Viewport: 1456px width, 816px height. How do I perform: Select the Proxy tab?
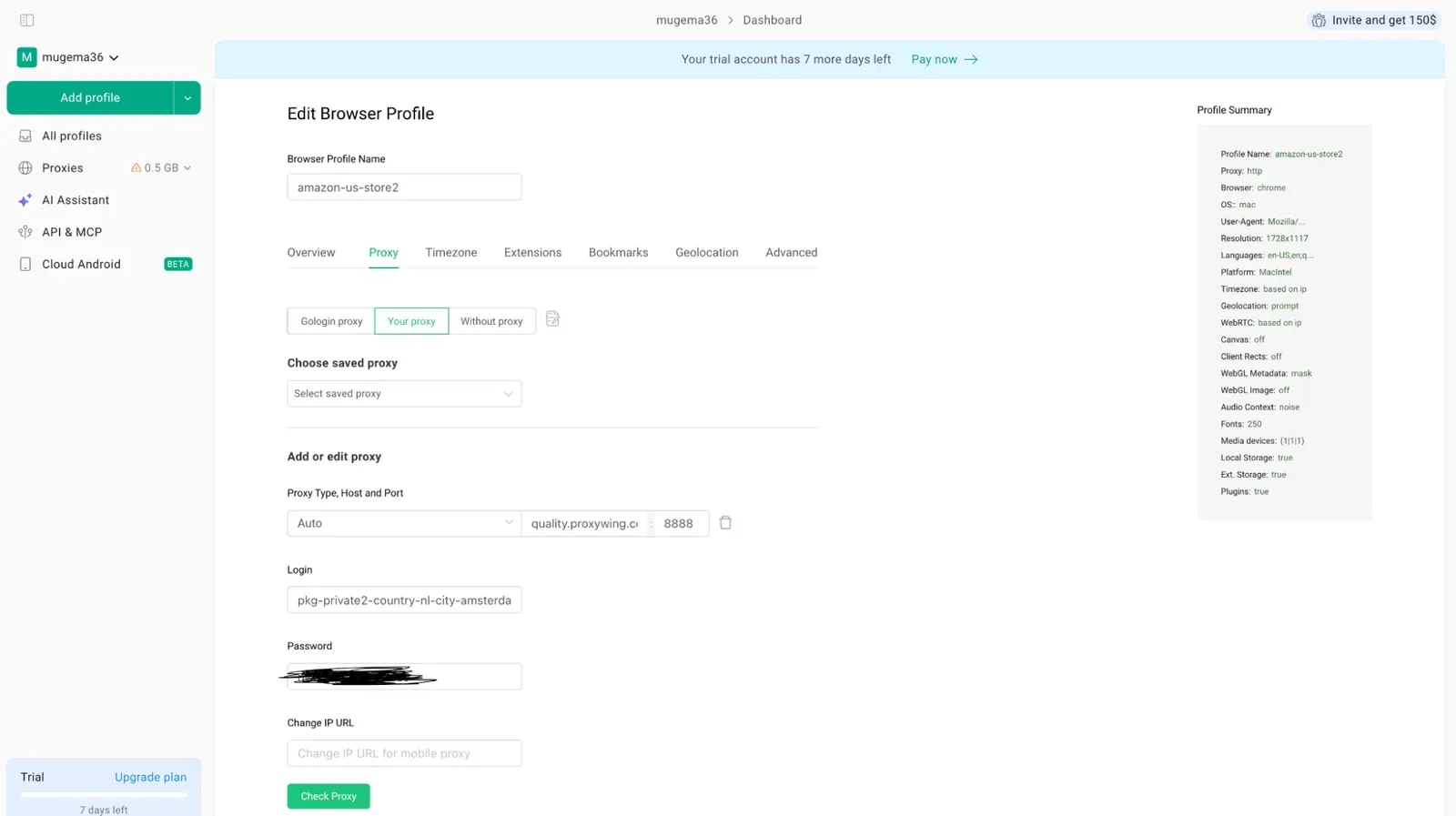tap(383, 253)
